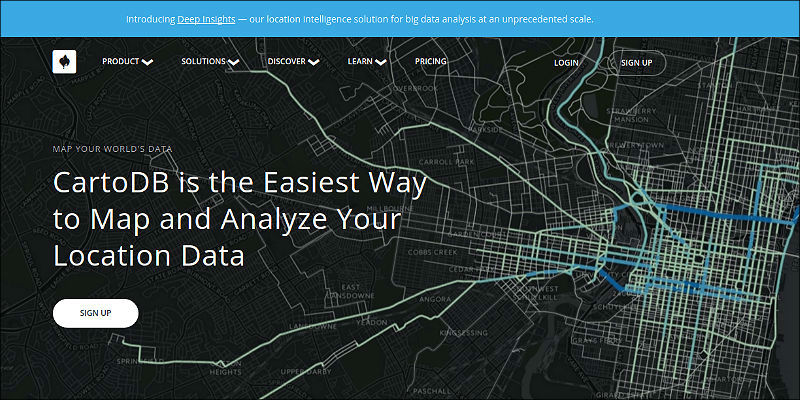Click the 'Kingsessing' map label
This screenshot has width=800, height=400.
click(464, 333)
